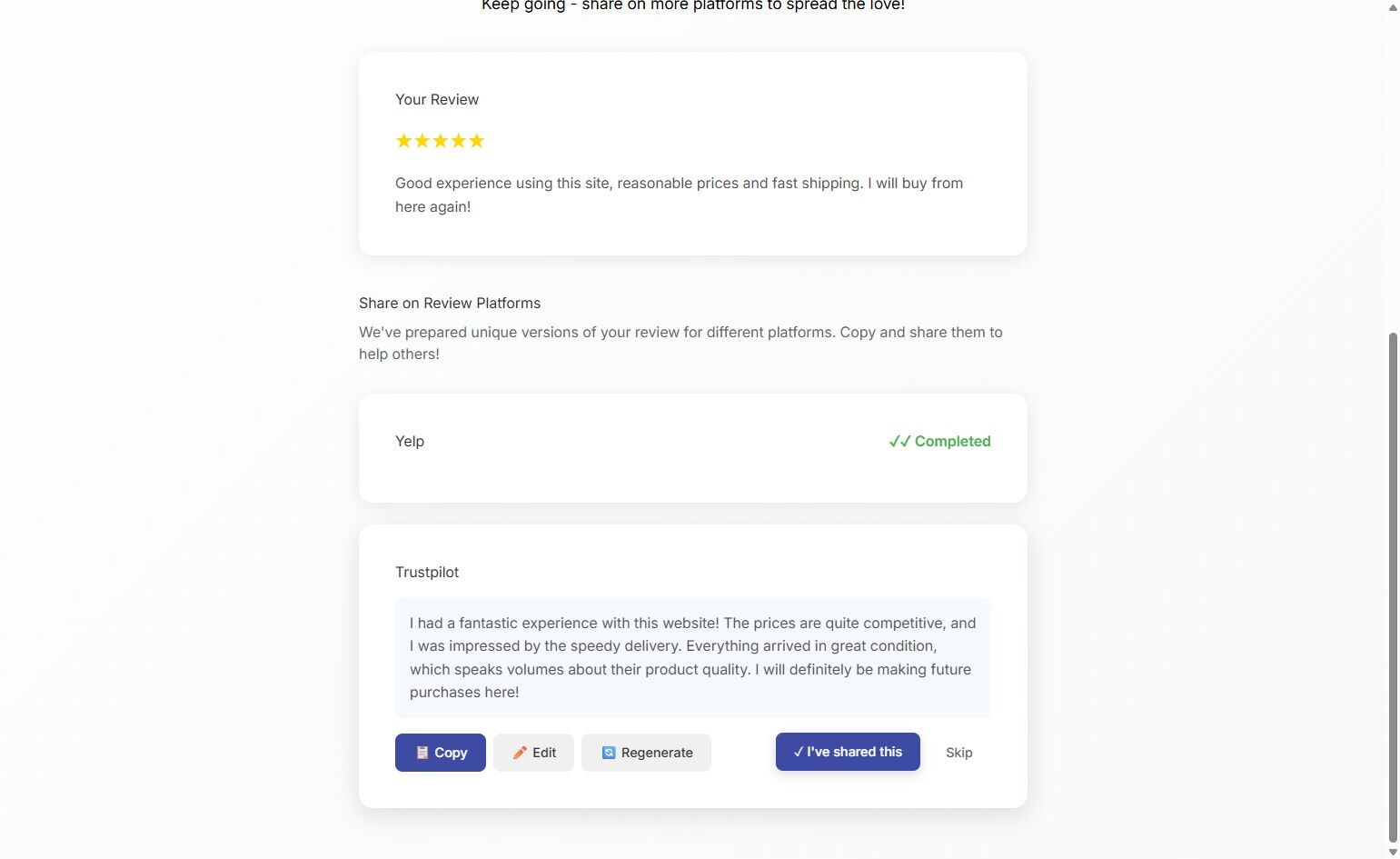Viewport: 1400px width, 859px height.
Task: Select the second rating star
Action: tap(422, 141)
